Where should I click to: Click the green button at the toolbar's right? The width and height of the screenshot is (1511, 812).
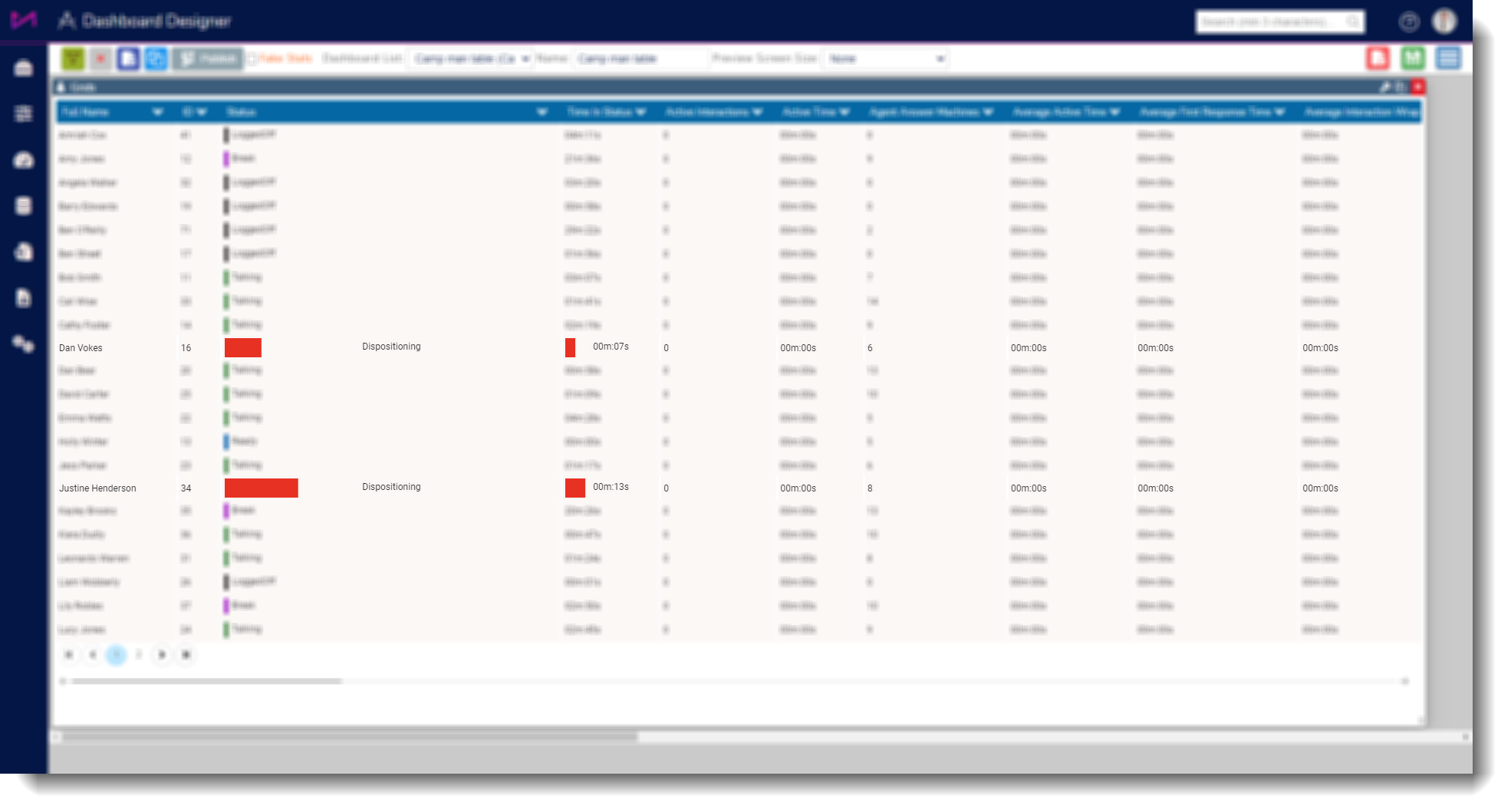point(1413,58)
